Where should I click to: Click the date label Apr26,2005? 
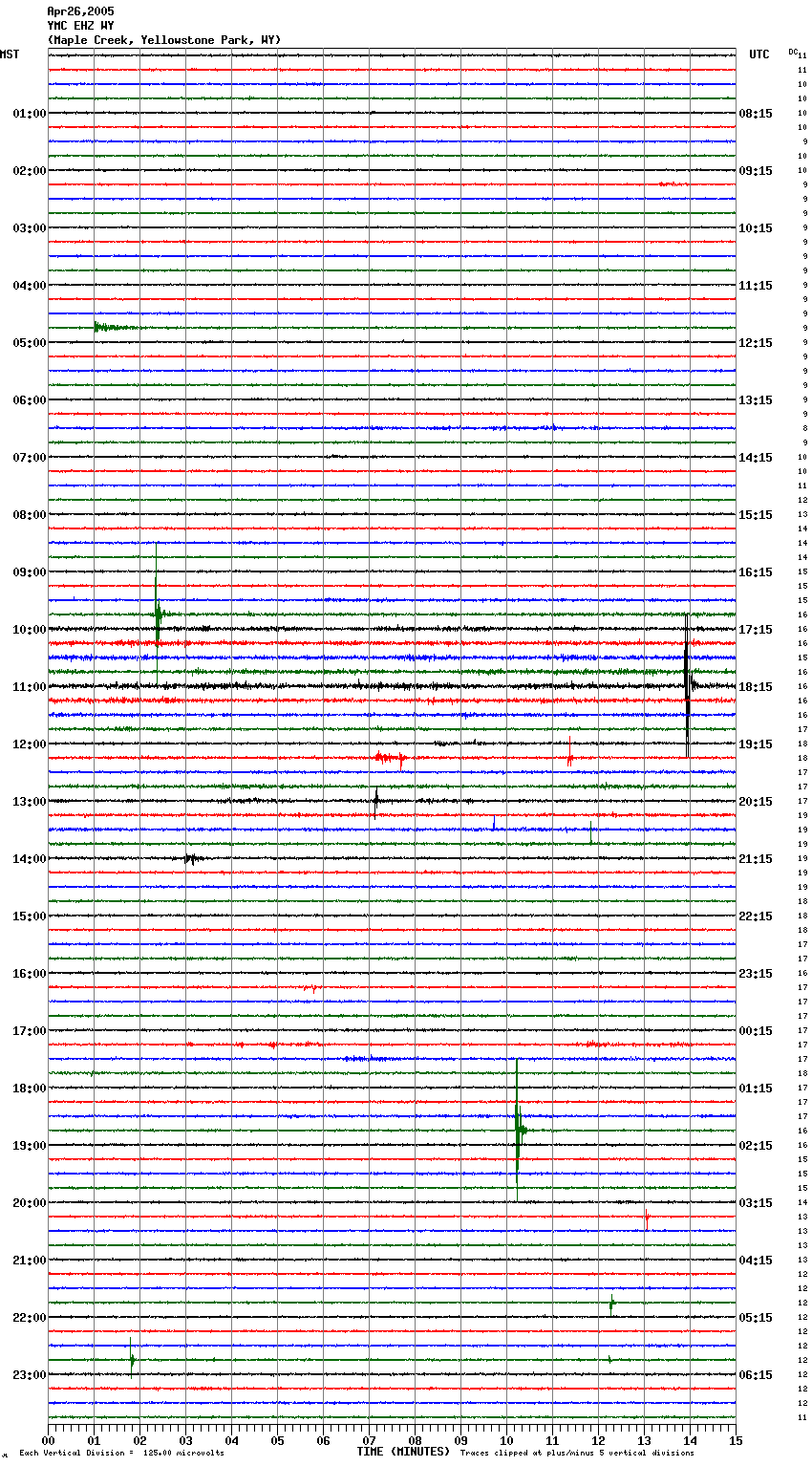coord(80,11)
